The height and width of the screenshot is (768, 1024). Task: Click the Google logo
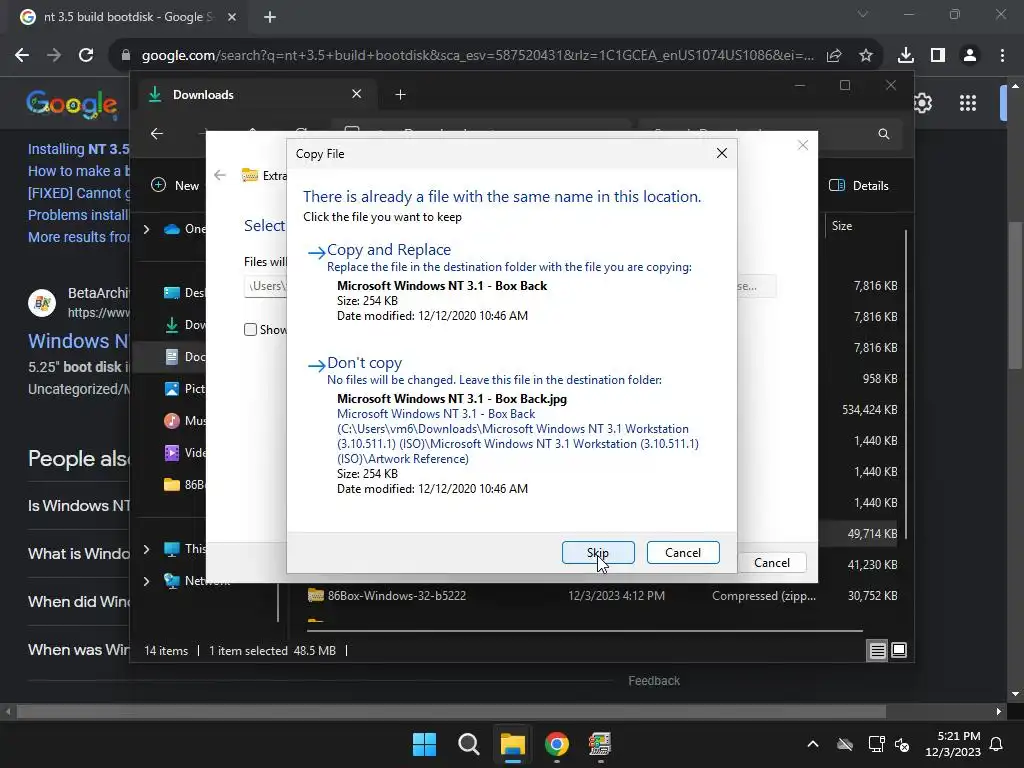point(72,104)
